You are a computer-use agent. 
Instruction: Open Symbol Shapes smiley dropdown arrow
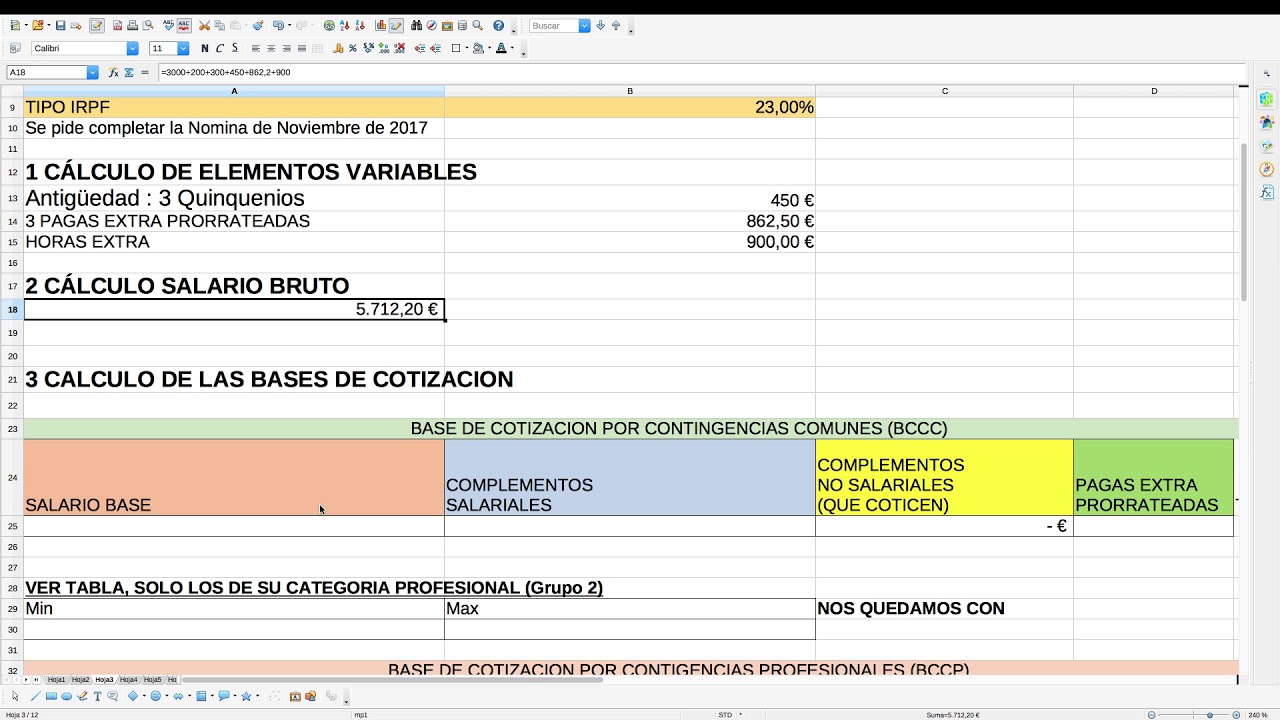(x=167, y=696)
